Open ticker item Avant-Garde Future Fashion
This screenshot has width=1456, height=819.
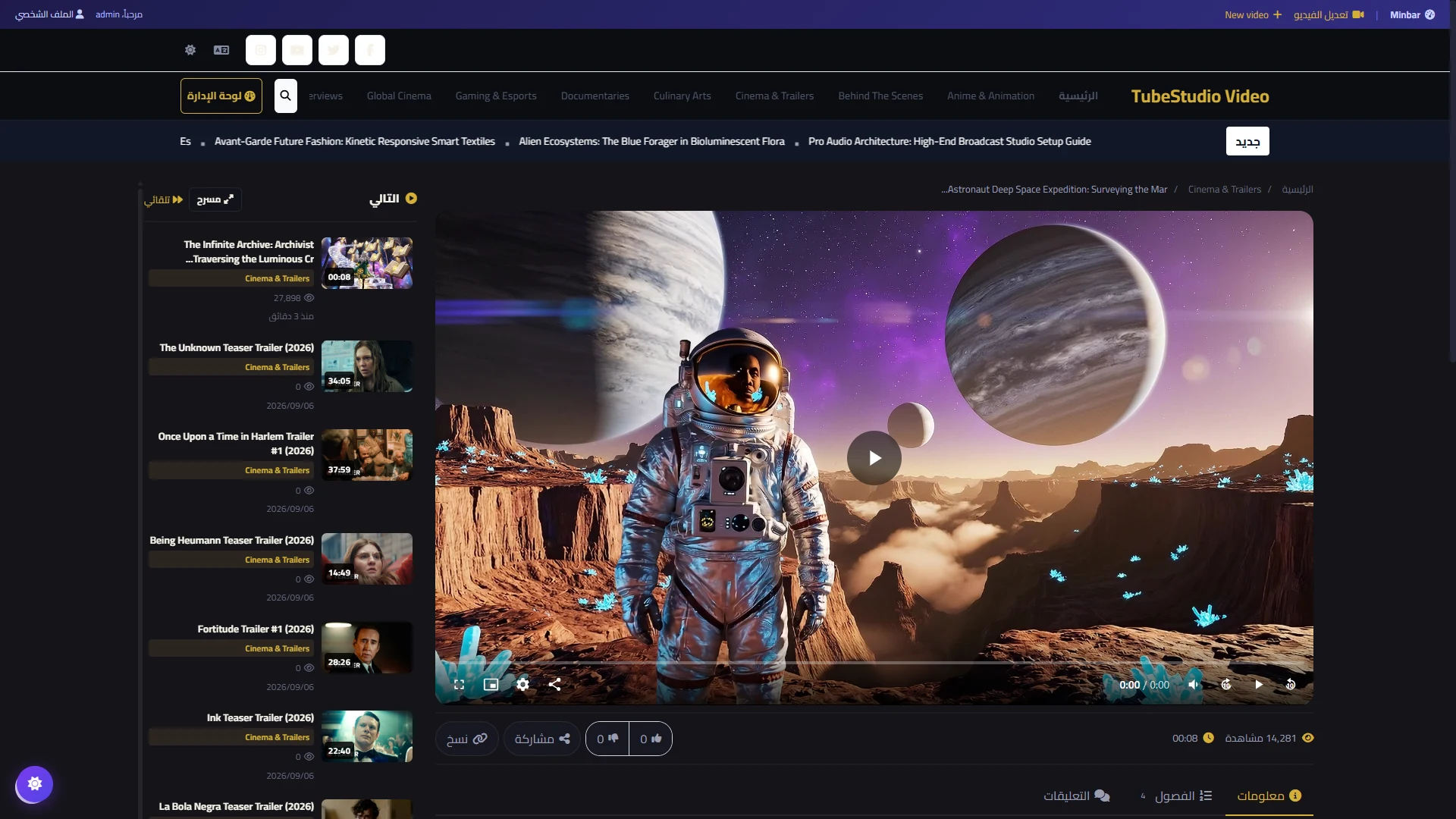(x=354, y=141)
